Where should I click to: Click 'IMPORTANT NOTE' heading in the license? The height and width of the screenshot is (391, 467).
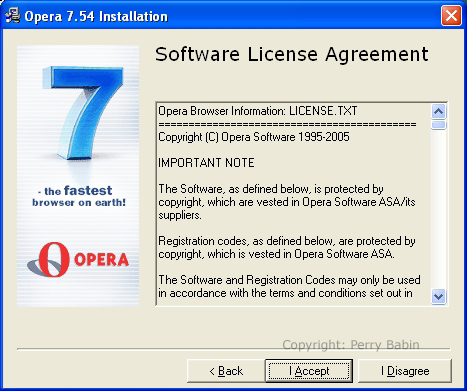click(206, 163)
